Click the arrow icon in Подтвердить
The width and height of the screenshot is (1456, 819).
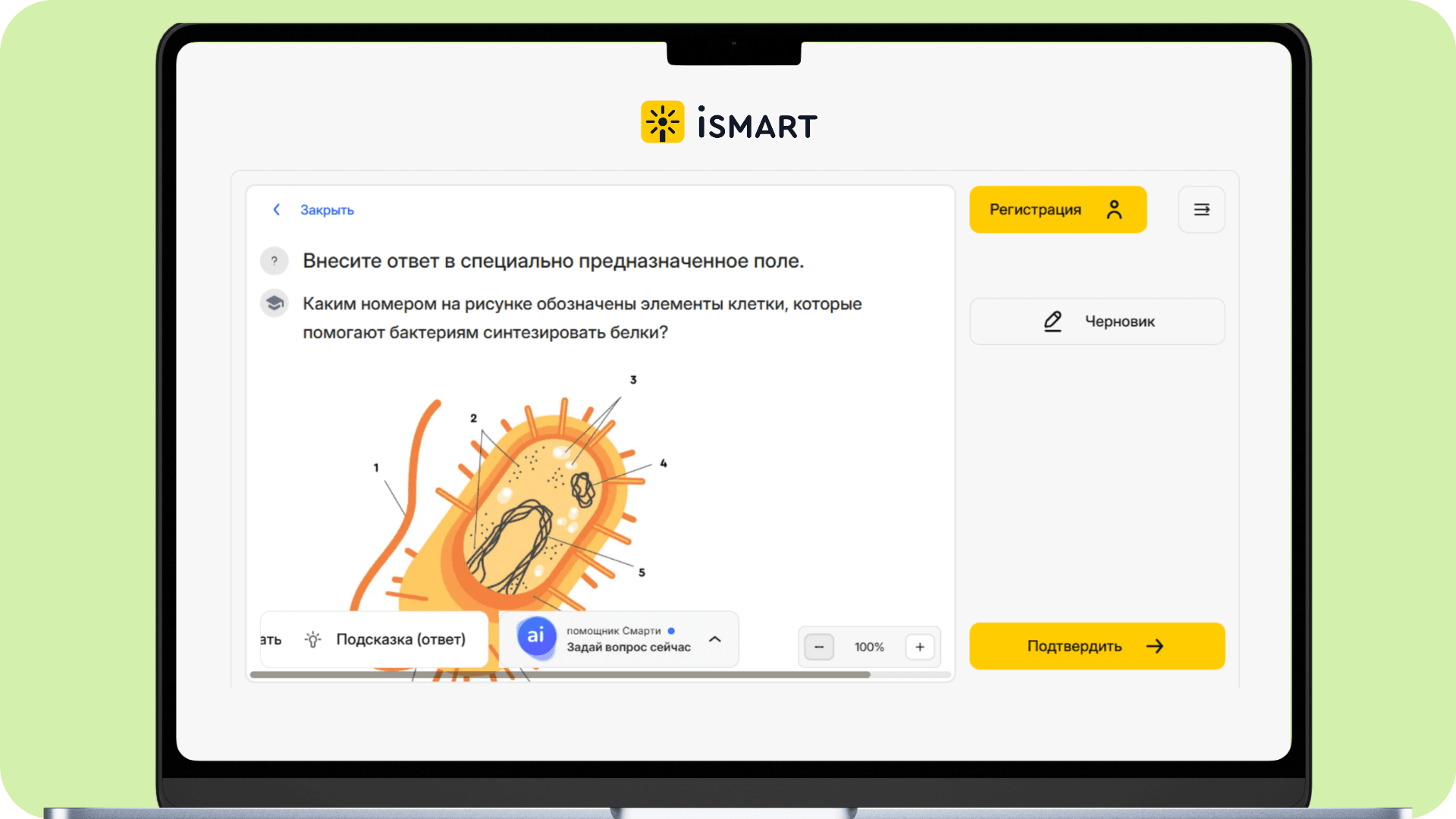click(x=1154, y=646)
